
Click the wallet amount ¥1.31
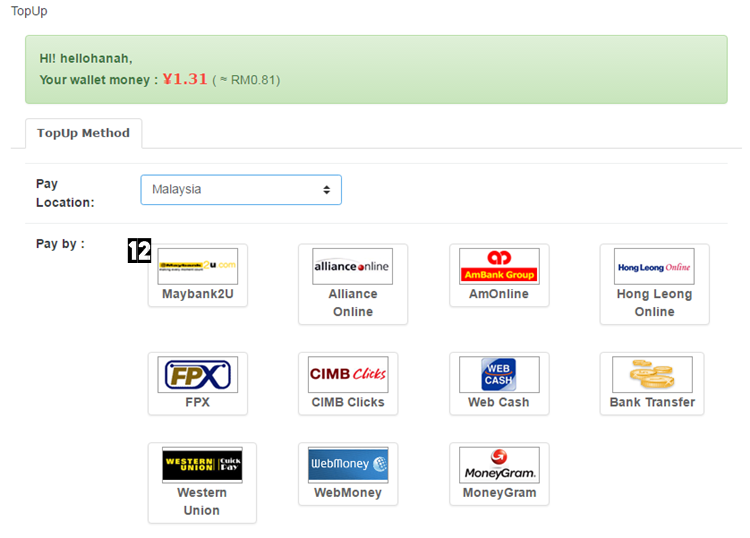click(185, 78)
